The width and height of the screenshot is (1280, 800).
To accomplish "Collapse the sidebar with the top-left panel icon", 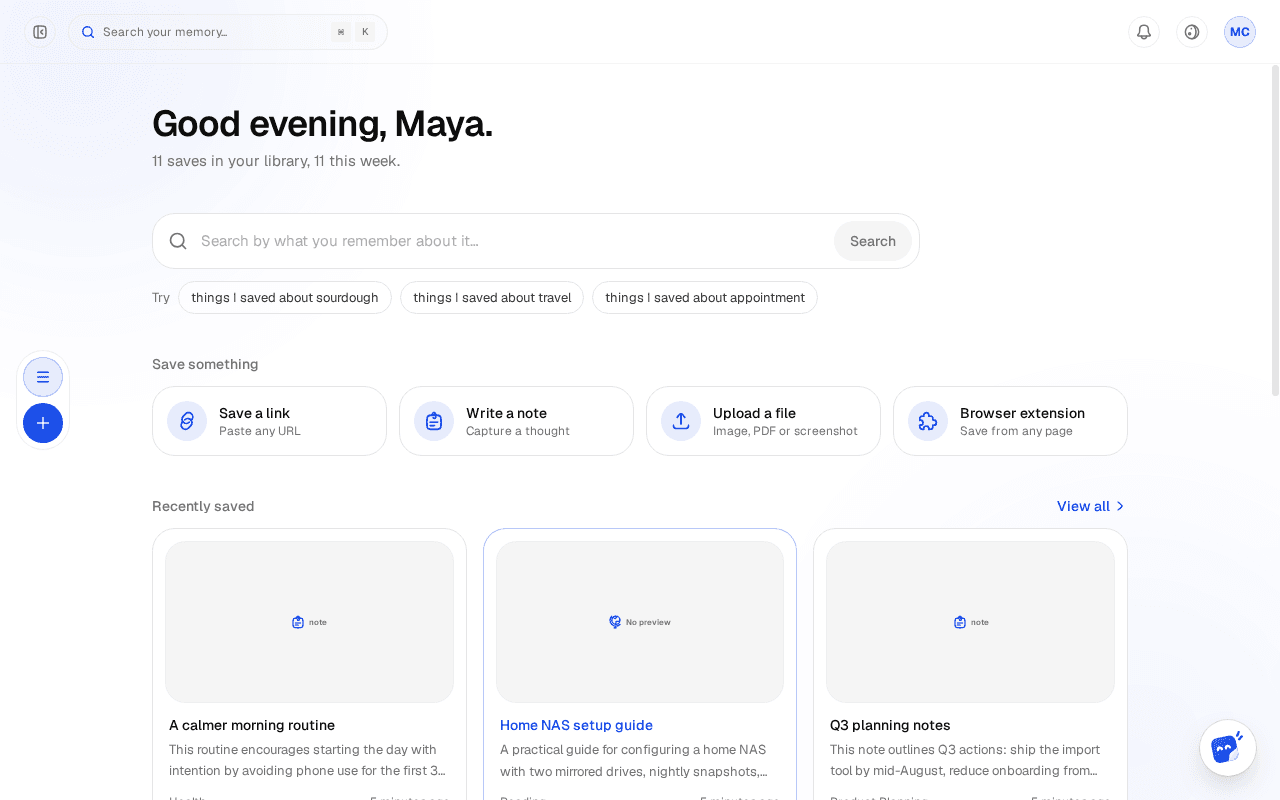I will pos(40,32).
